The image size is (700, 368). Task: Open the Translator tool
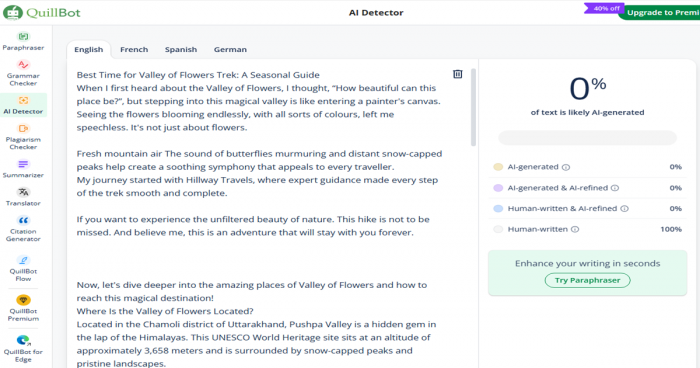[23, 197]
